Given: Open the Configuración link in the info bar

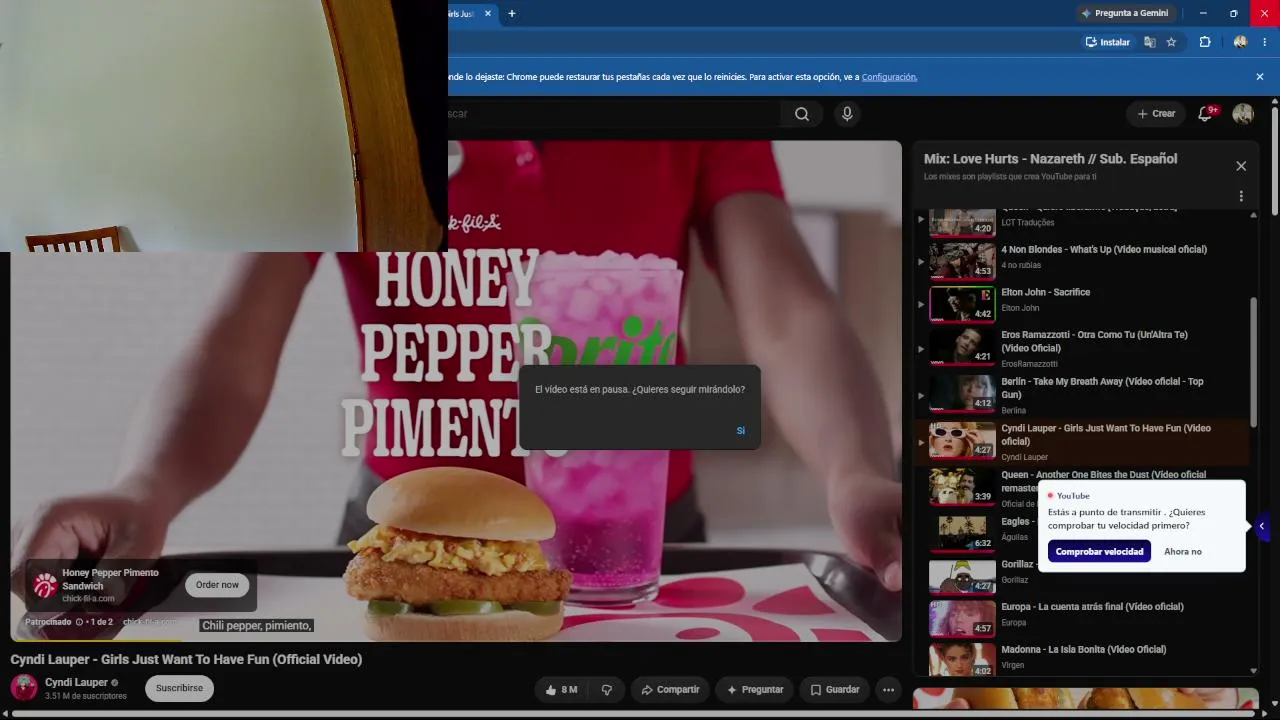Looking at the screenshot, I should click(x=889, y=77).
